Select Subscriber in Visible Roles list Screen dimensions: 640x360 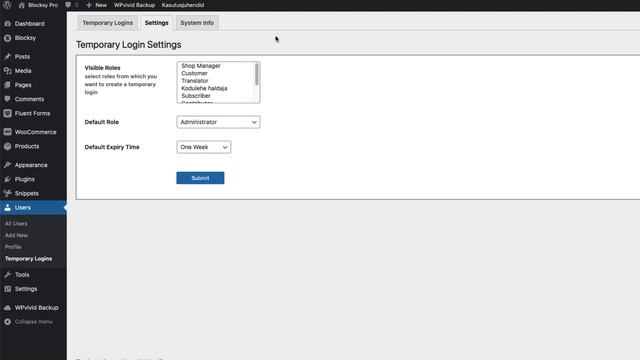click(196, 96)
